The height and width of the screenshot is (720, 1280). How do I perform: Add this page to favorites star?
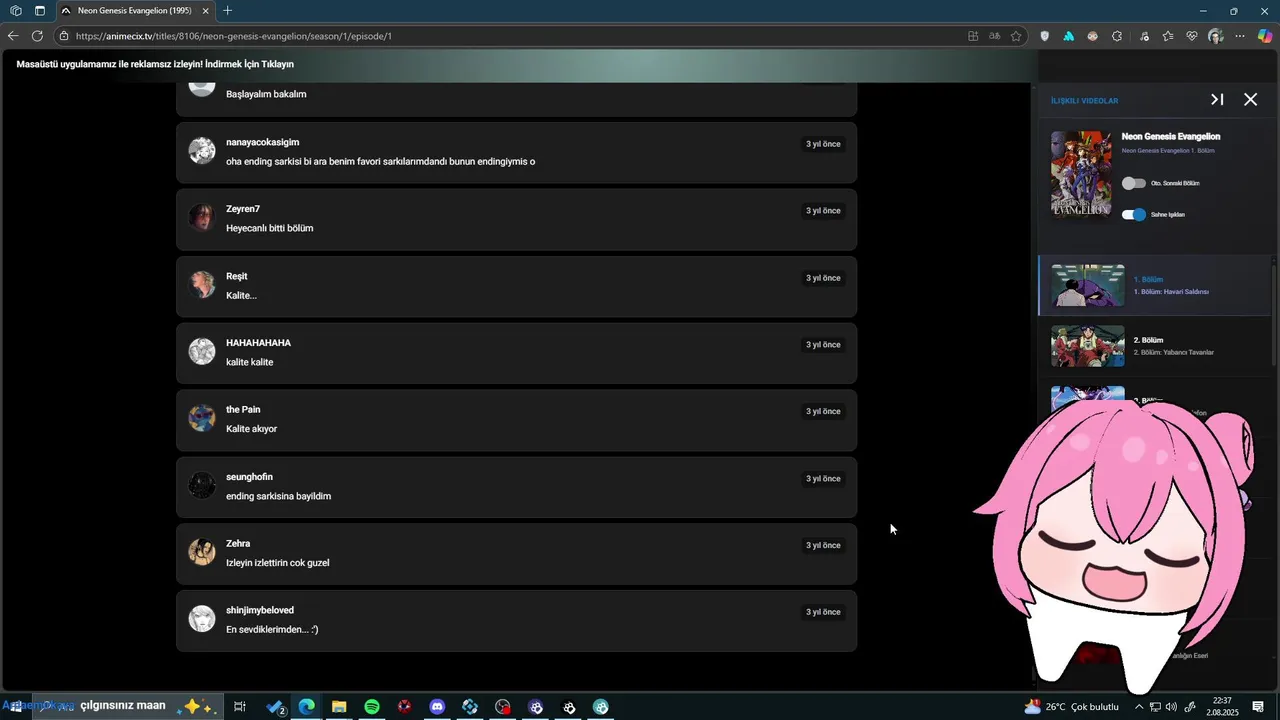[1016, 36]
